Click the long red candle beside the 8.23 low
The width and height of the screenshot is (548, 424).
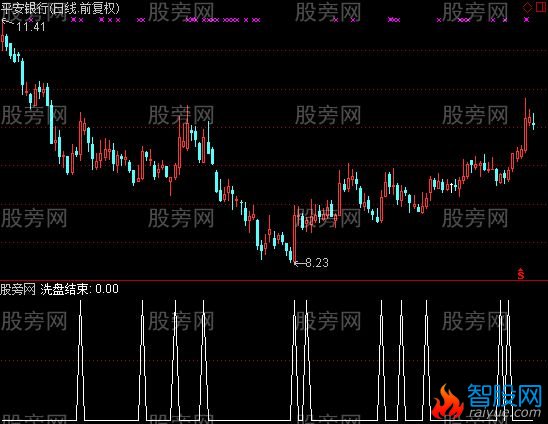tap(295, 233)
